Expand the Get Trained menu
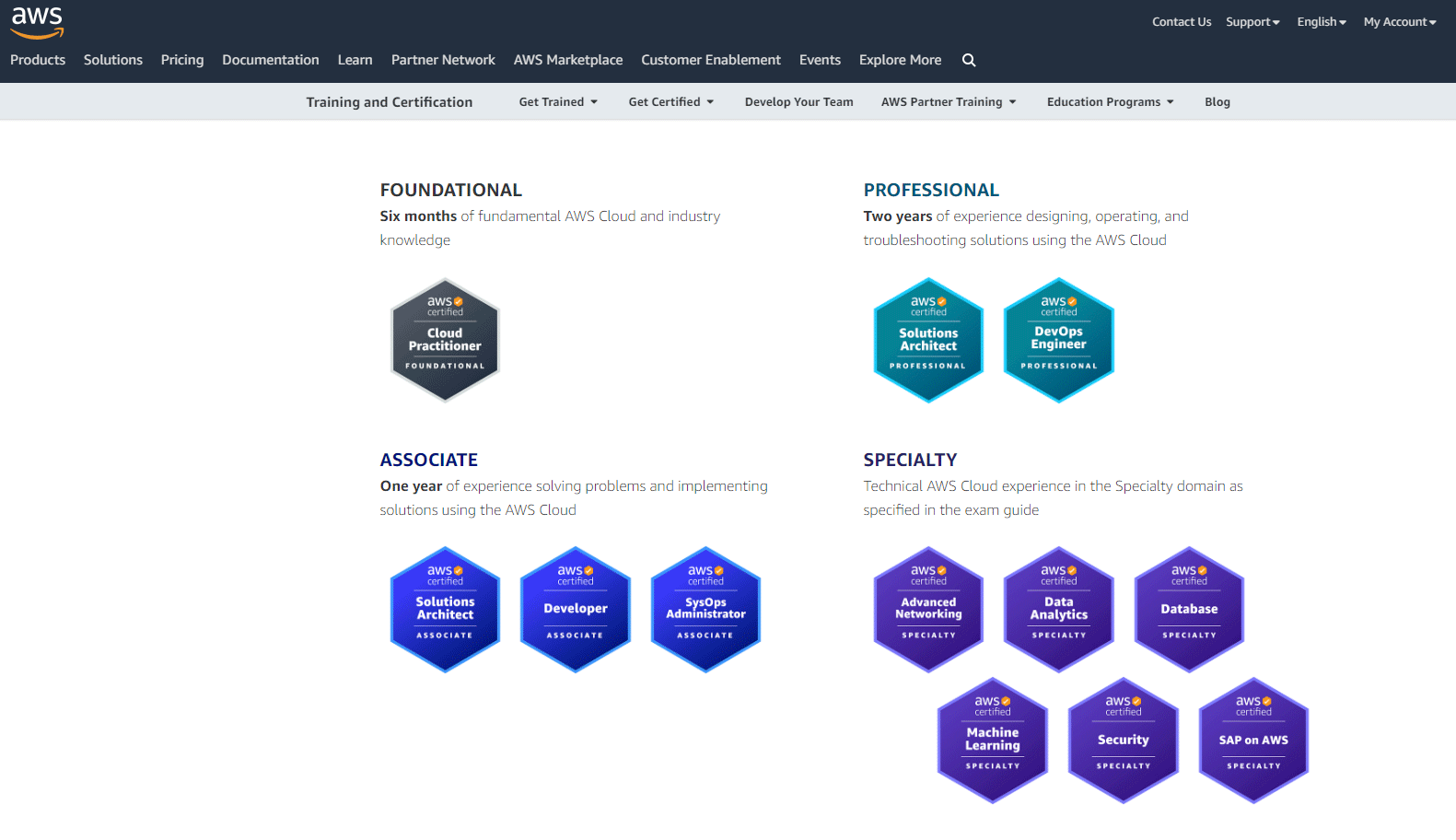 pos(558,102)
